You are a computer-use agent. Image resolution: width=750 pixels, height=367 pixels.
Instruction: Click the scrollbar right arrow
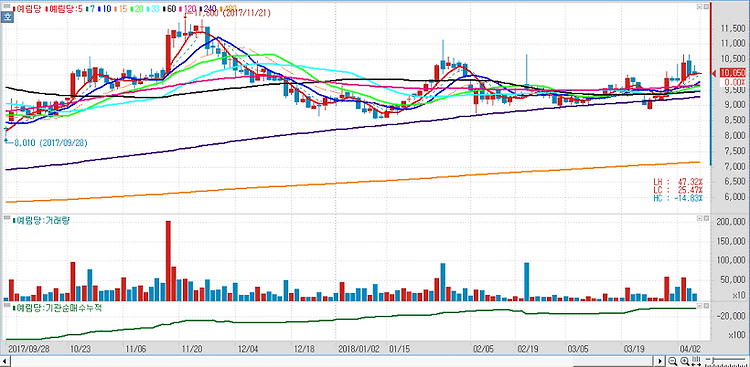click(661, 361)
